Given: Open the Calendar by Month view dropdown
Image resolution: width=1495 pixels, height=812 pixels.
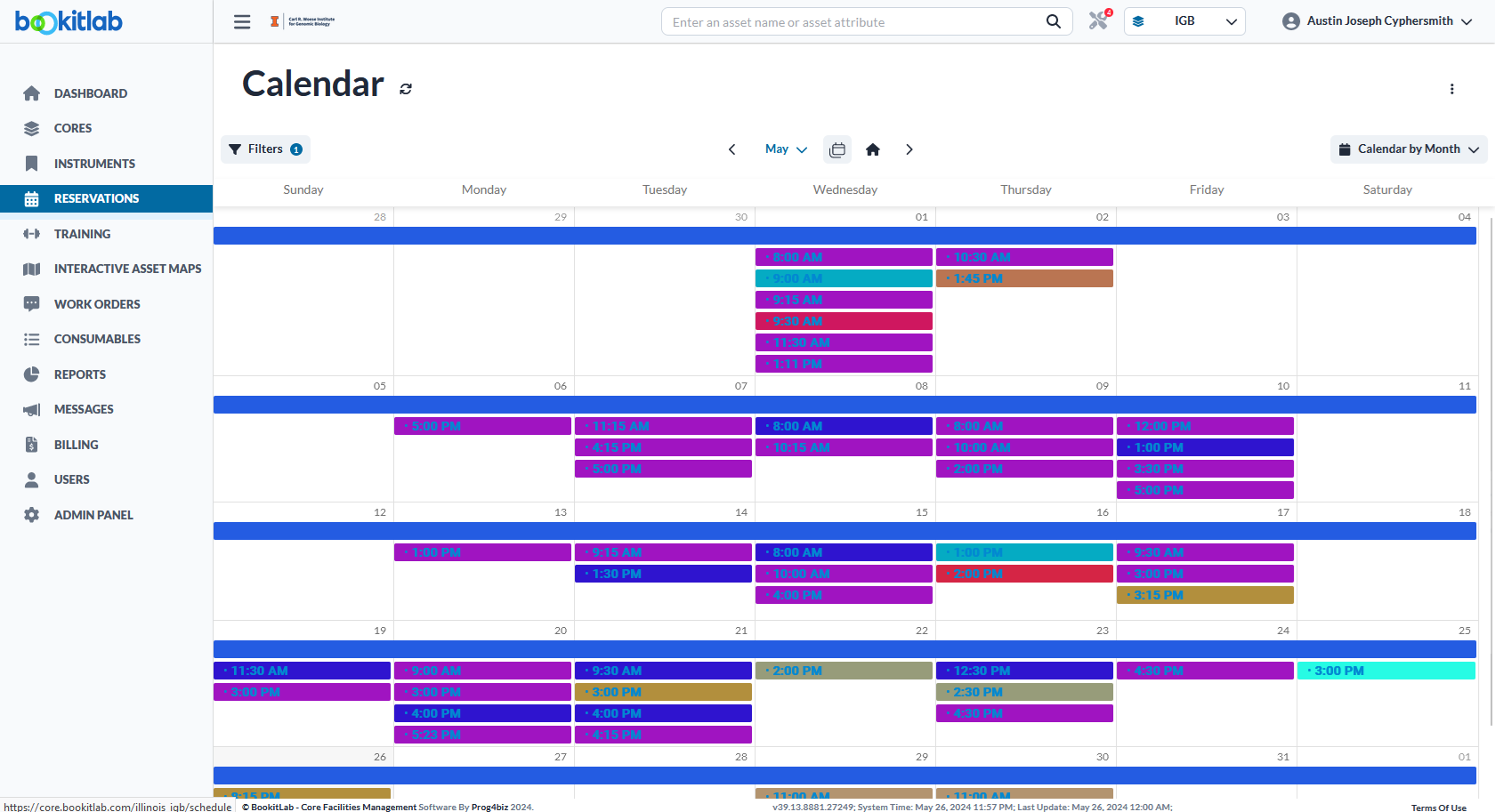Looking at the screenshot, I should 1409,149.
